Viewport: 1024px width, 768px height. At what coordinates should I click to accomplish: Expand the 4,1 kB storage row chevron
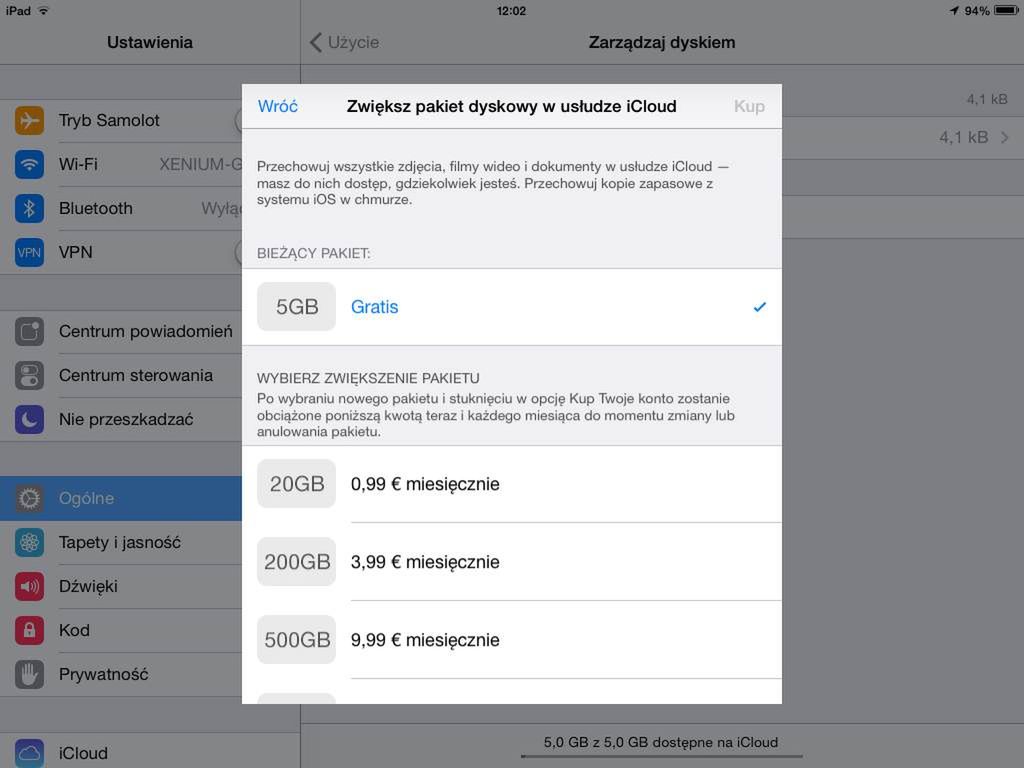[x=1005, y=137]
